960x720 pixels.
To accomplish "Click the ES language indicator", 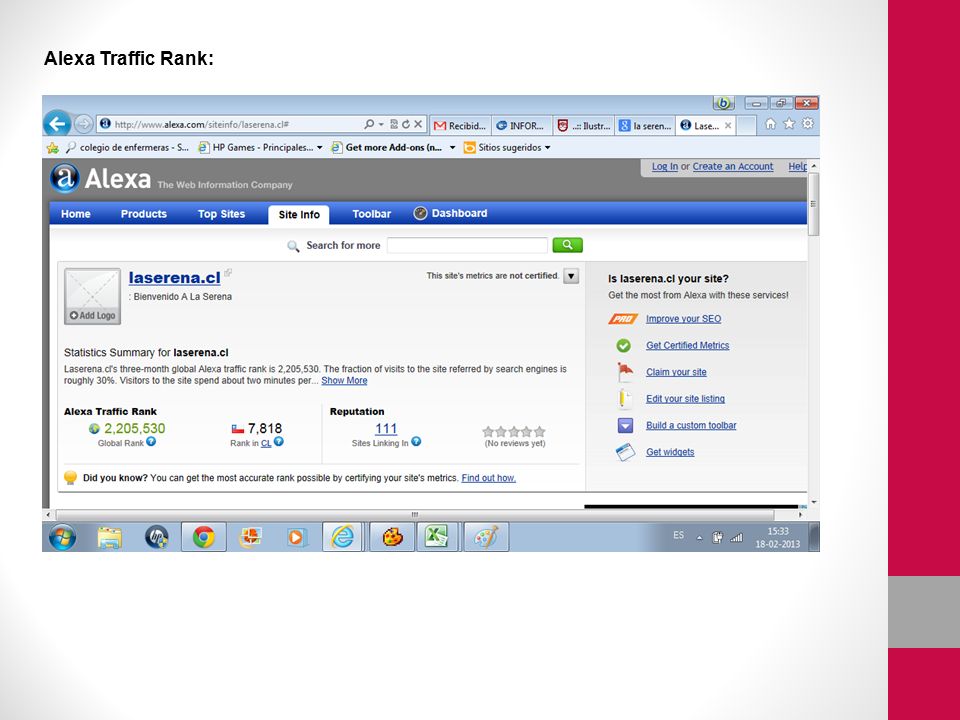I will 678,535.
